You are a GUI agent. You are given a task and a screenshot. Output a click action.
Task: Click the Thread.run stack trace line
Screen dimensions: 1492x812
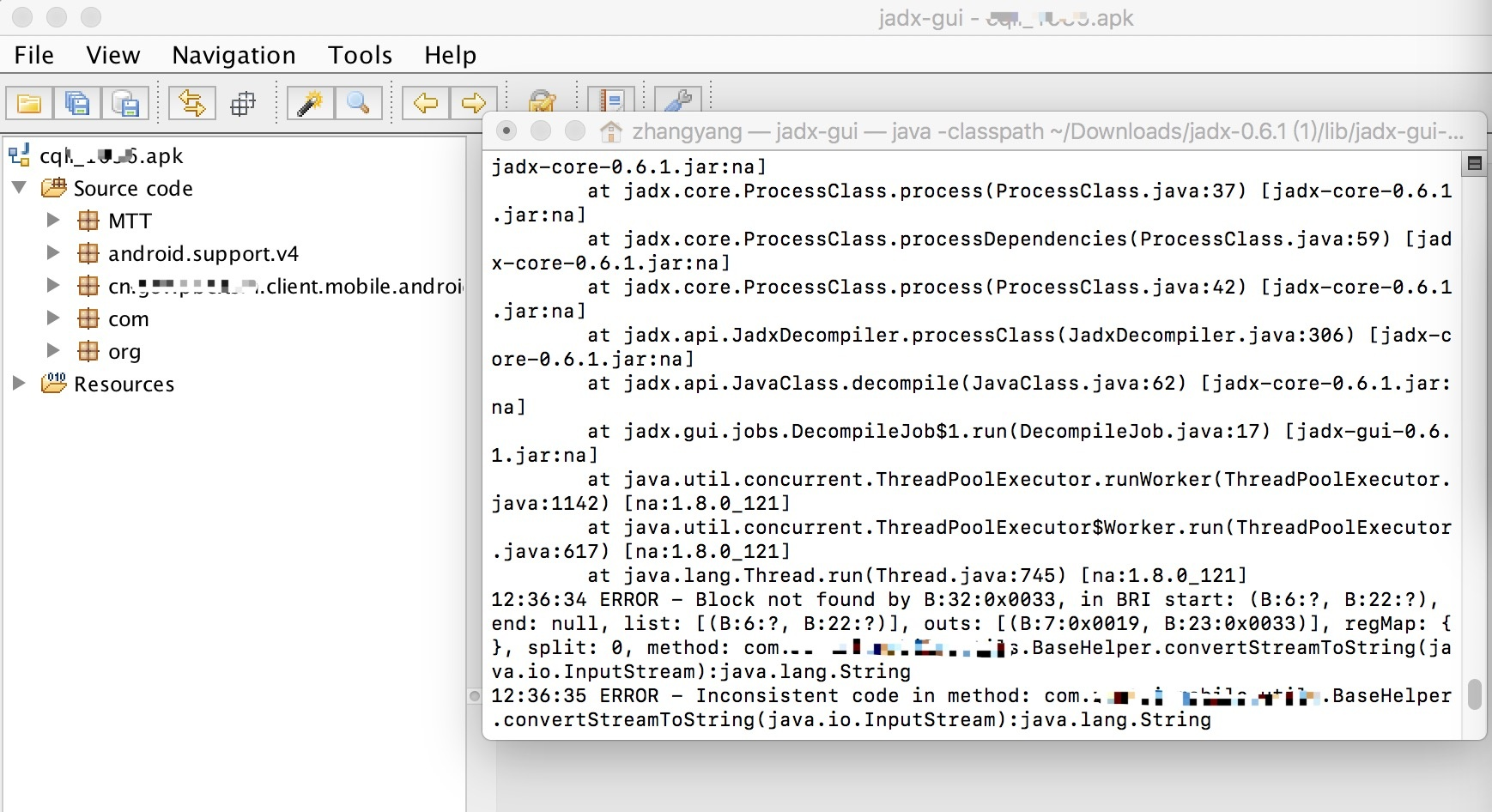click(917, 575)
